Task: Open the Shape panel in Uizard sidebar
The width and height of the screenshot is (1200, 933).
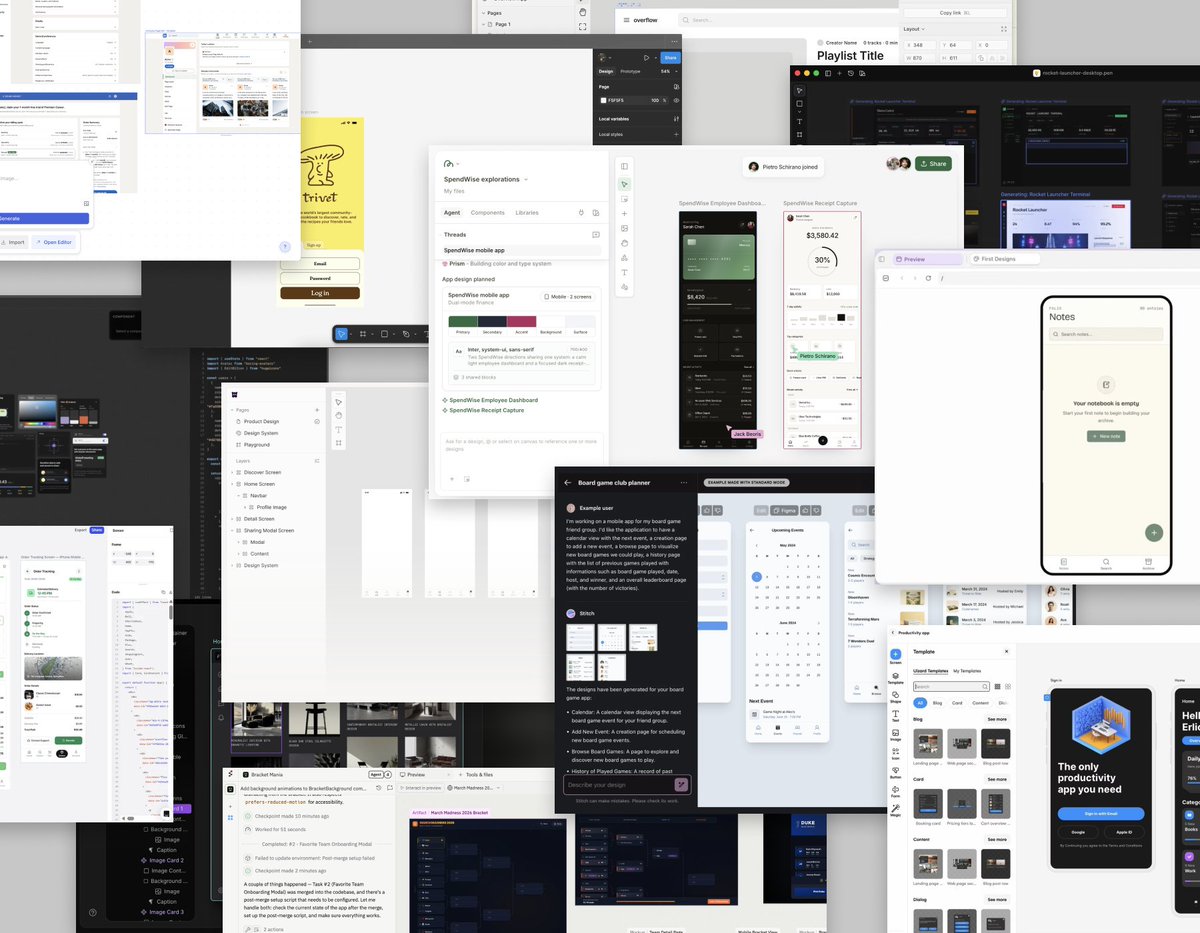Action: pyautogui.click(x=895, y=696)
